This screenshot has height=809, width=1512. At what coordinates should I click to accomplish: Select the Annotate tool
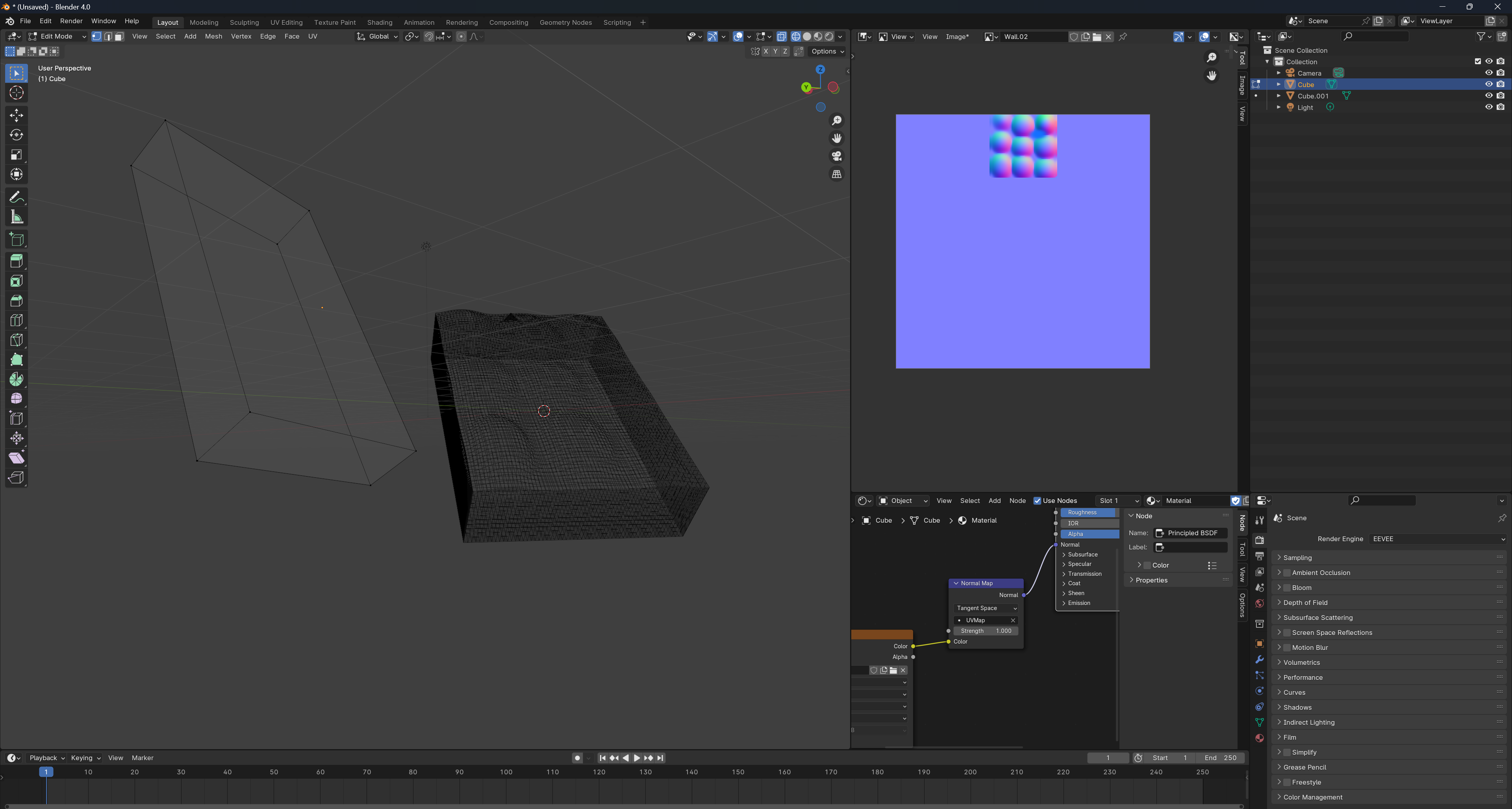click(x=17, y=197)
